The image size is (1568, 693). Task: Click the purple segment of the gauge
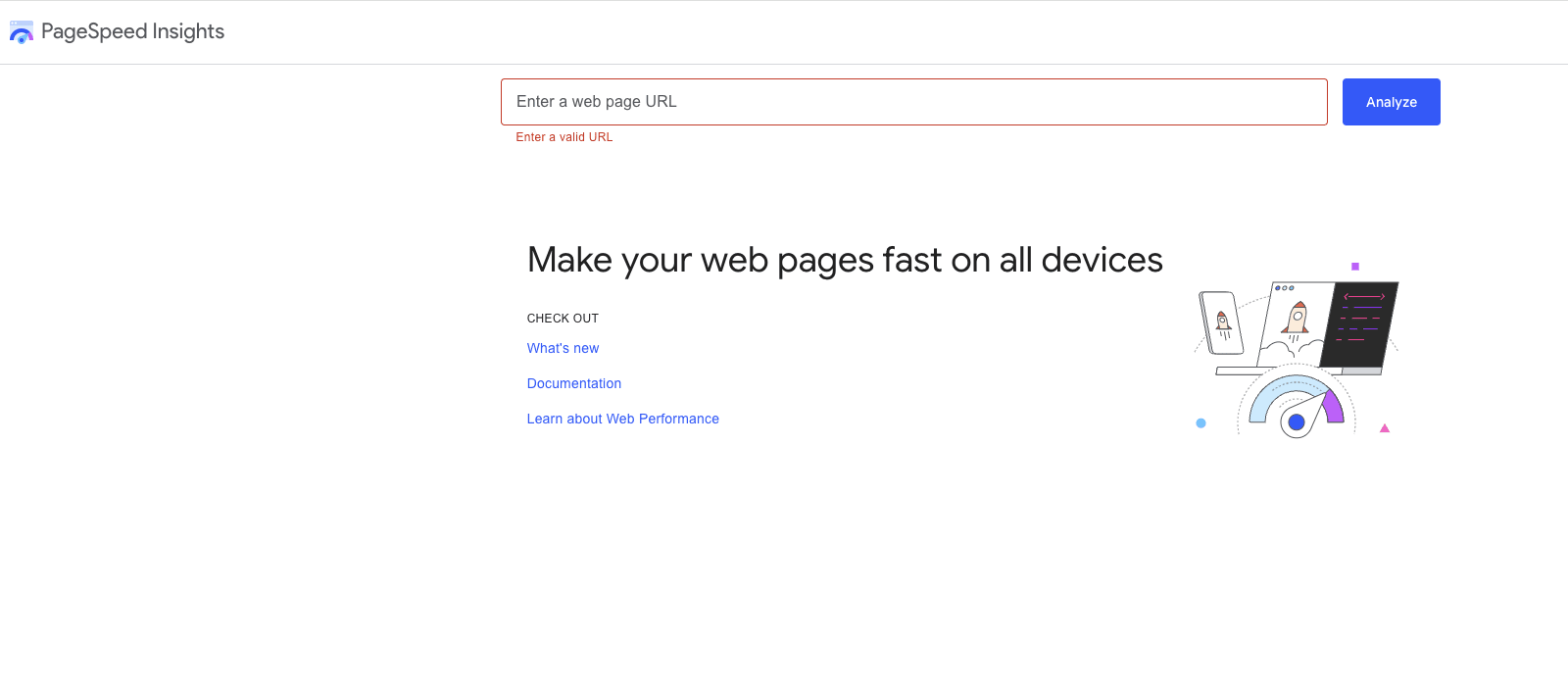click(x=1333, y=406)
